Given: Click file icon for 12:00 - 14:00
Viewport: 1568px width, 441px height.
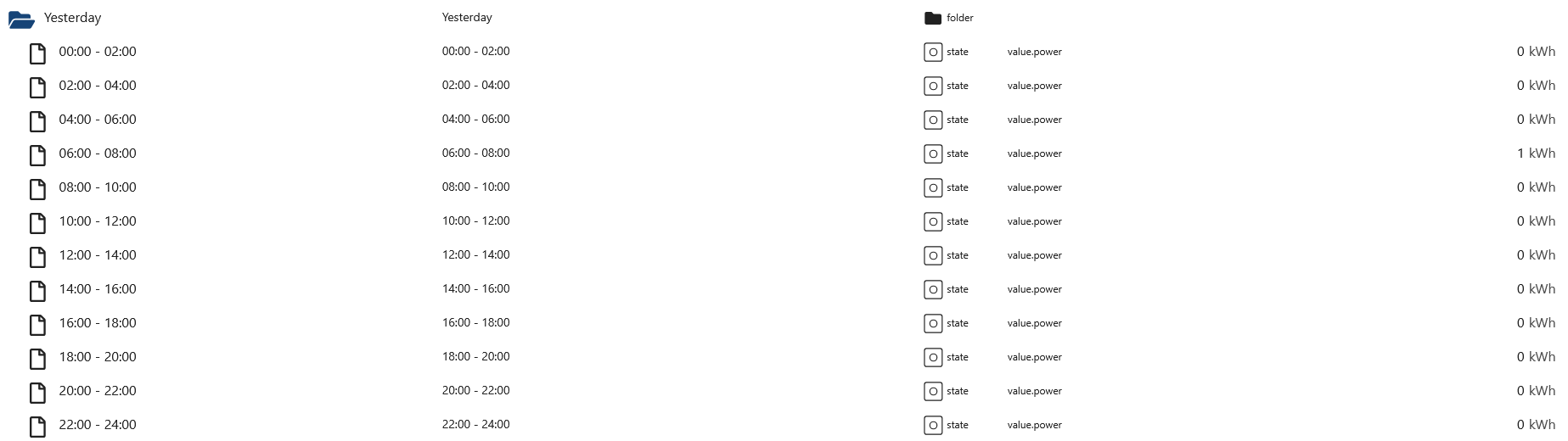Looking at the screenshot, I should [37, 257].
